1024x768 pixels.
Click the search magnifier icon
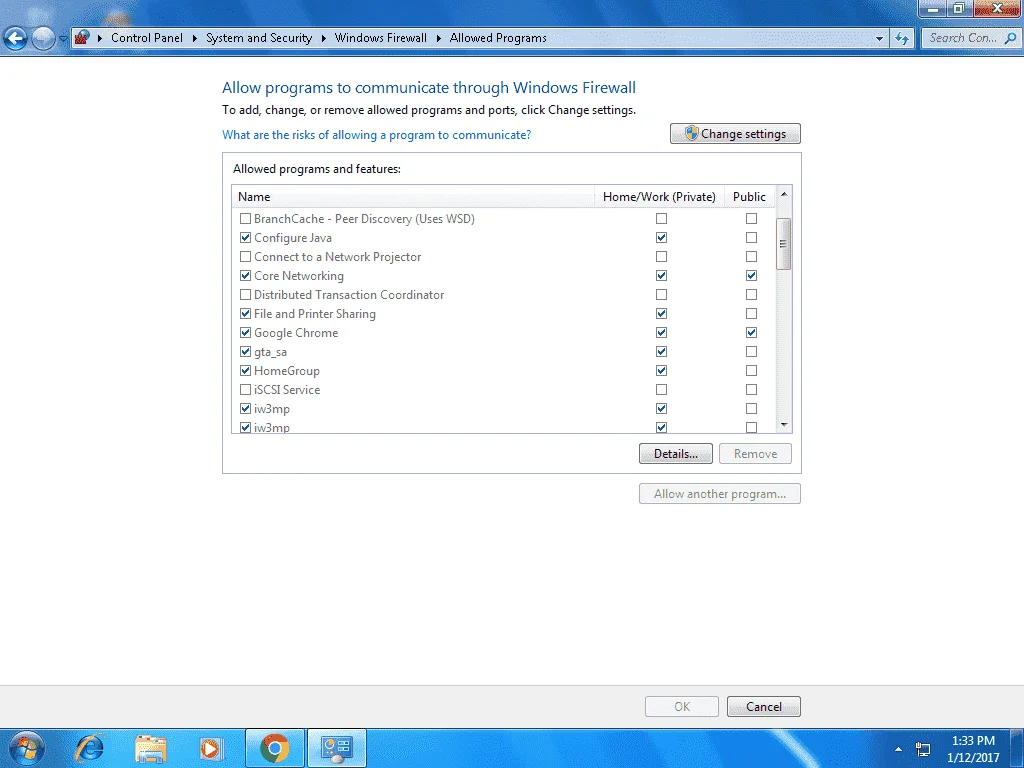click(1010, 38)
